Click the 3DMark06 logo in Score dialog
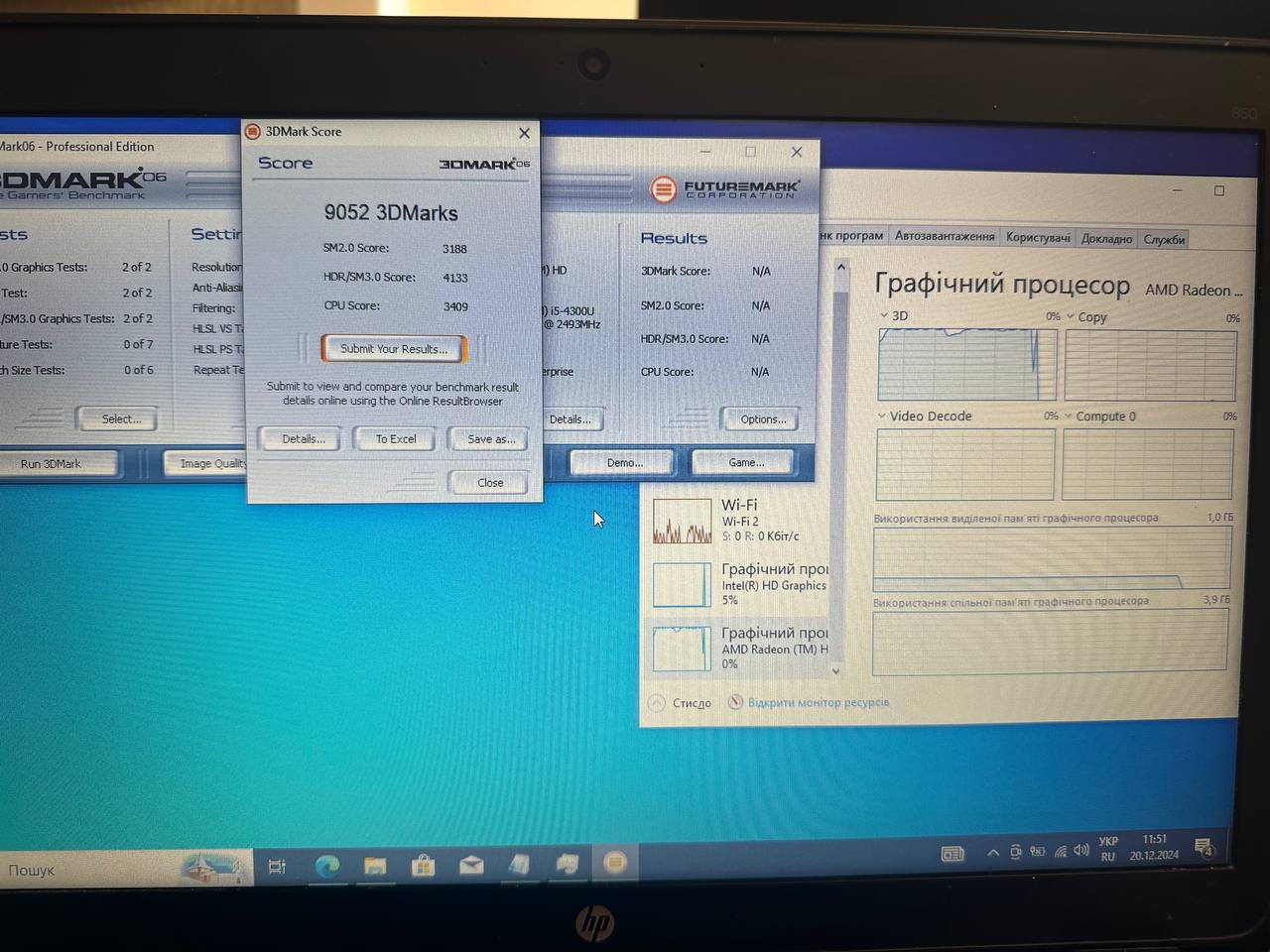 pyautogui.click(x=484, y=164)
